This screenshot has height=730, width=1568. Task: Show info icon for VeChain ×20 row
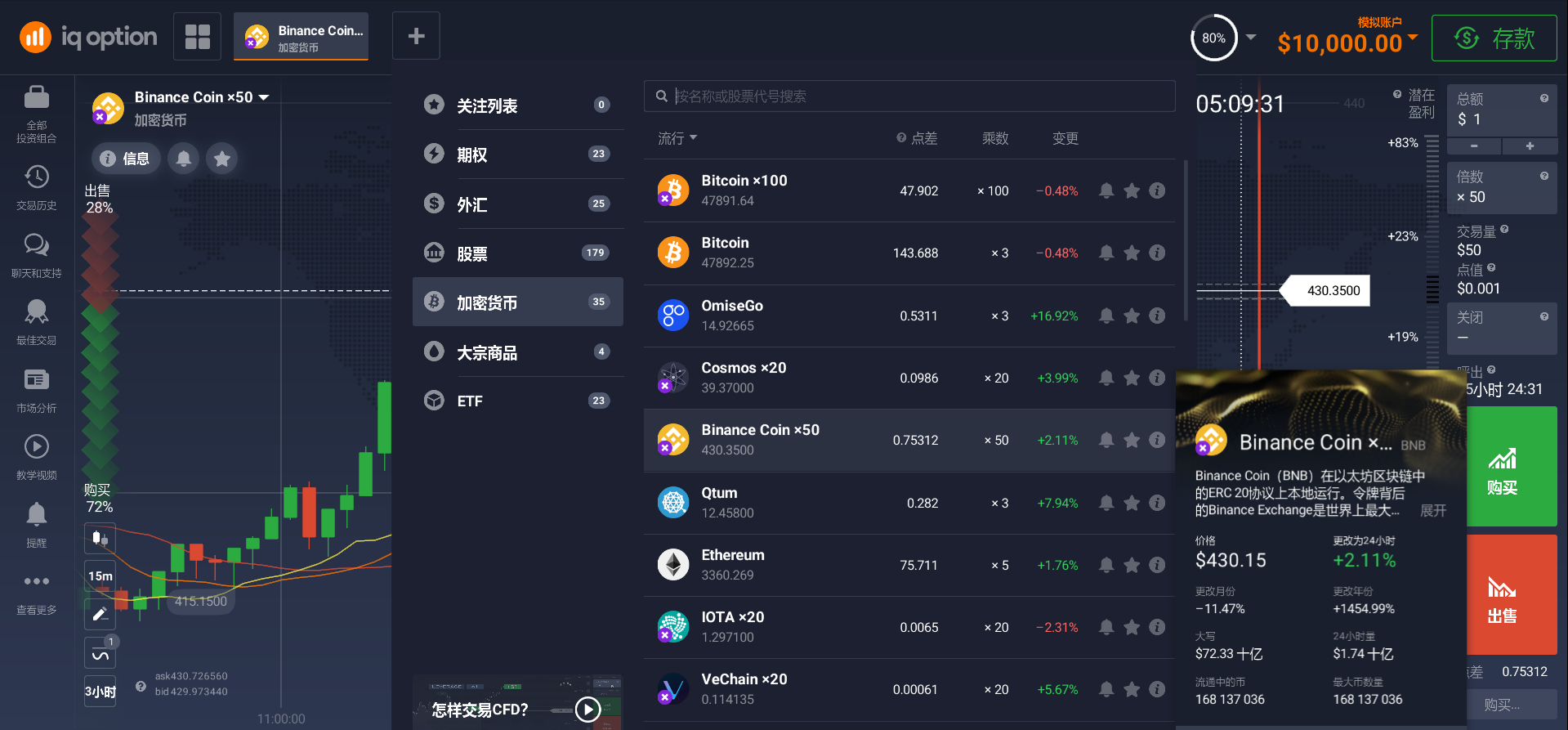[x=1157, y=689]
